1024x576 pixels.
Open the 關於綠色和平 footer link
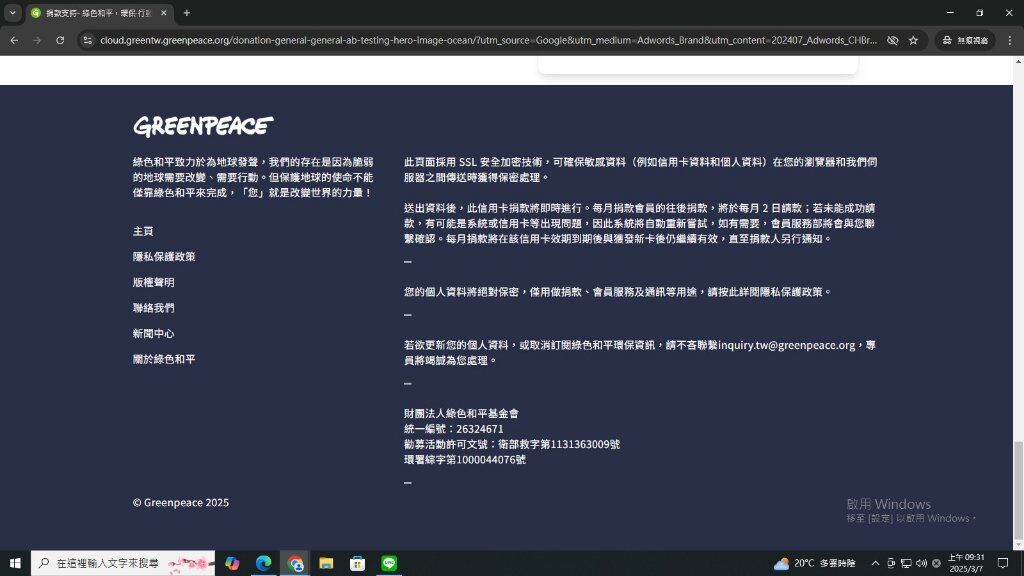tap(164, 359)
